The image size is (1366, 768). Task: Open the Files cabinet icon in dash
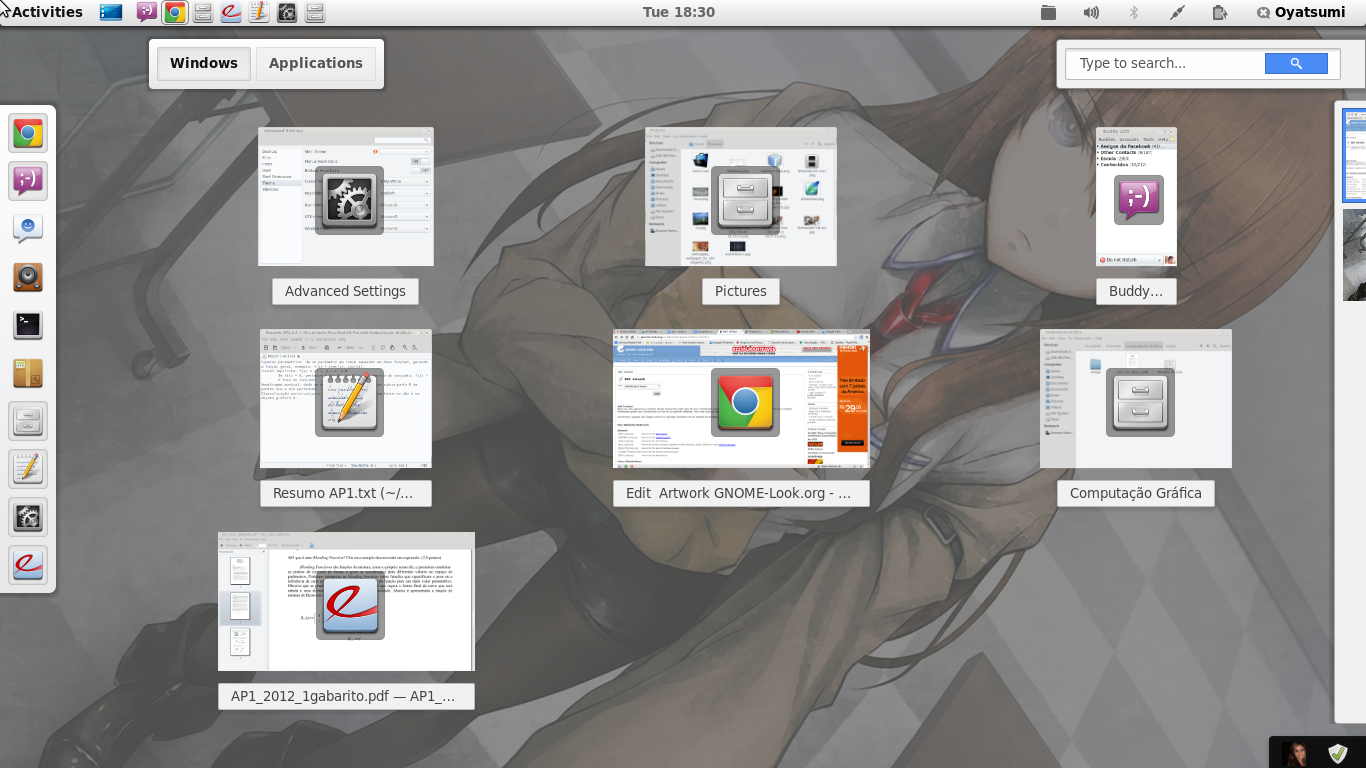28,421
